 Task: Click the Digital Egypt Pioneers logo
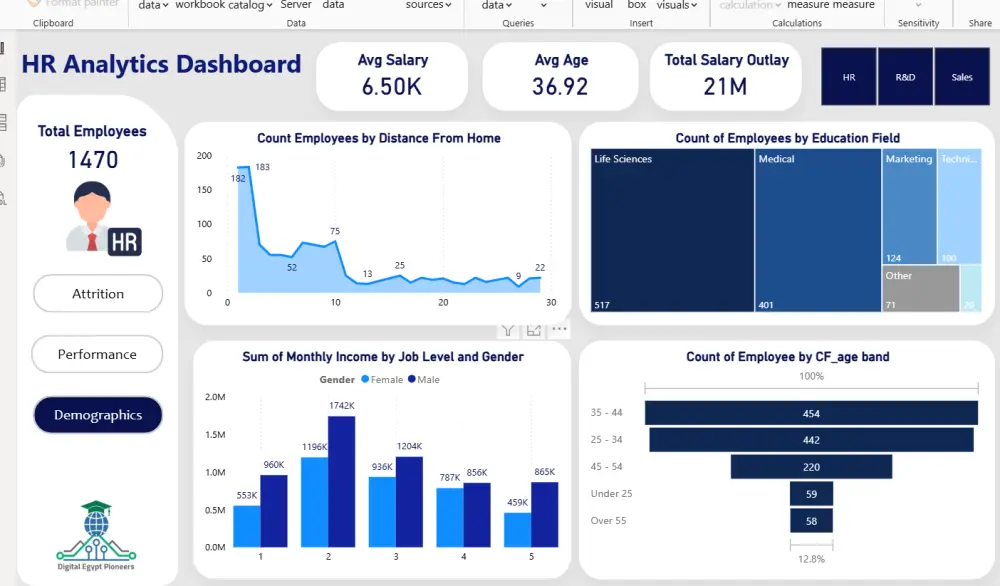point(96,535)
